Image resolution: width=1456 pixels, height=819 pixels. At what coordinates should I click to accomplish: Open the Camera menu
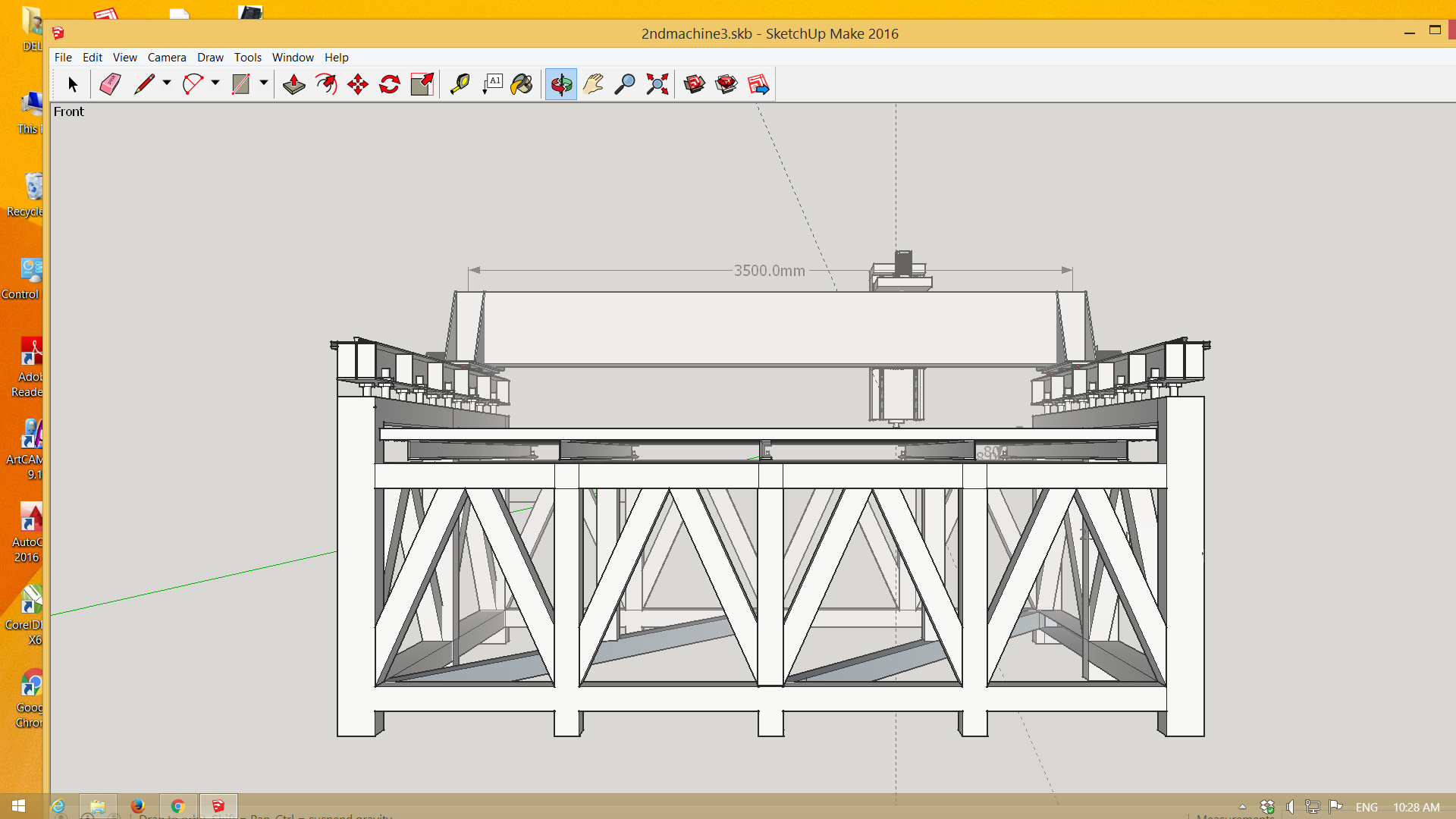[166, 57]
